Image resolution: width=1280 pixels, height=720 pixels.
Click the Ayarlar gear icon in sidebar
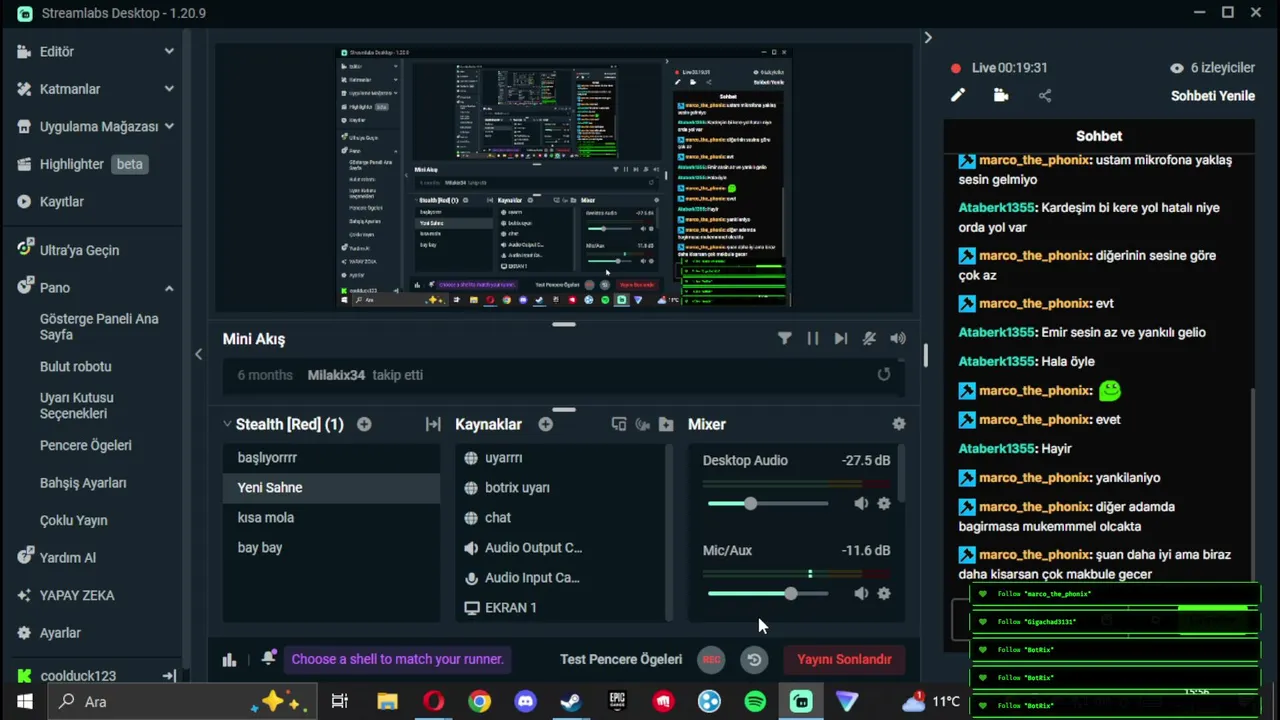pyautogui.click(x=25, y=633)
